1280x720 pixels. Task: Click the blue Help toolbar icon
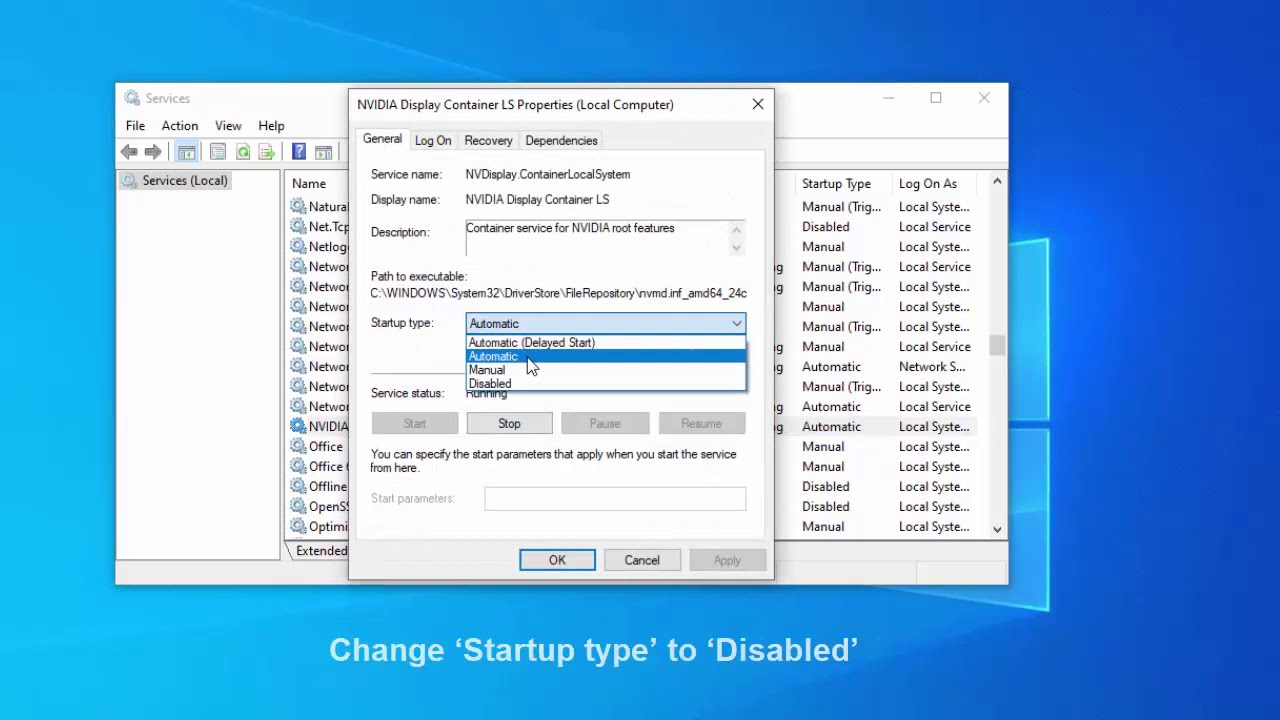point(299,152)
